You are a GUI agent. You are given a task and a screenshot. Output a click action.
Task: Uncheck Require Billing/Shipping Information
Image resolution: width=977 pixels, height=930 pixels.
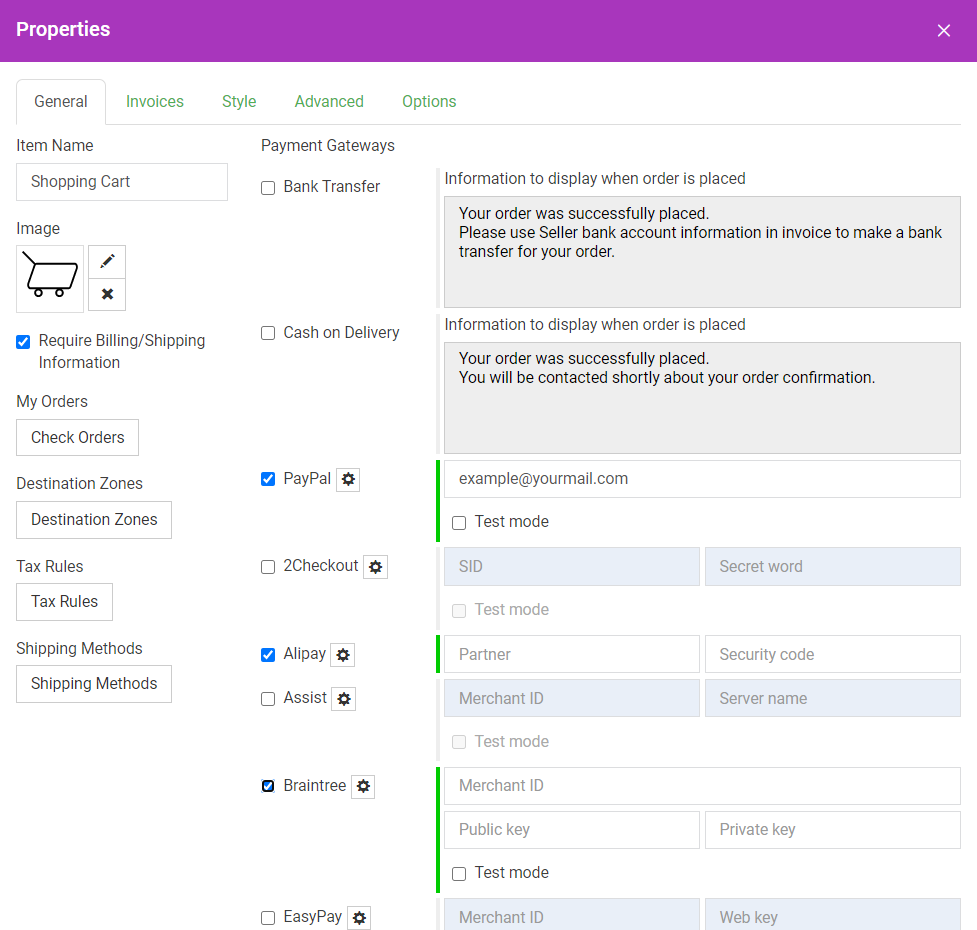[23, 342]
